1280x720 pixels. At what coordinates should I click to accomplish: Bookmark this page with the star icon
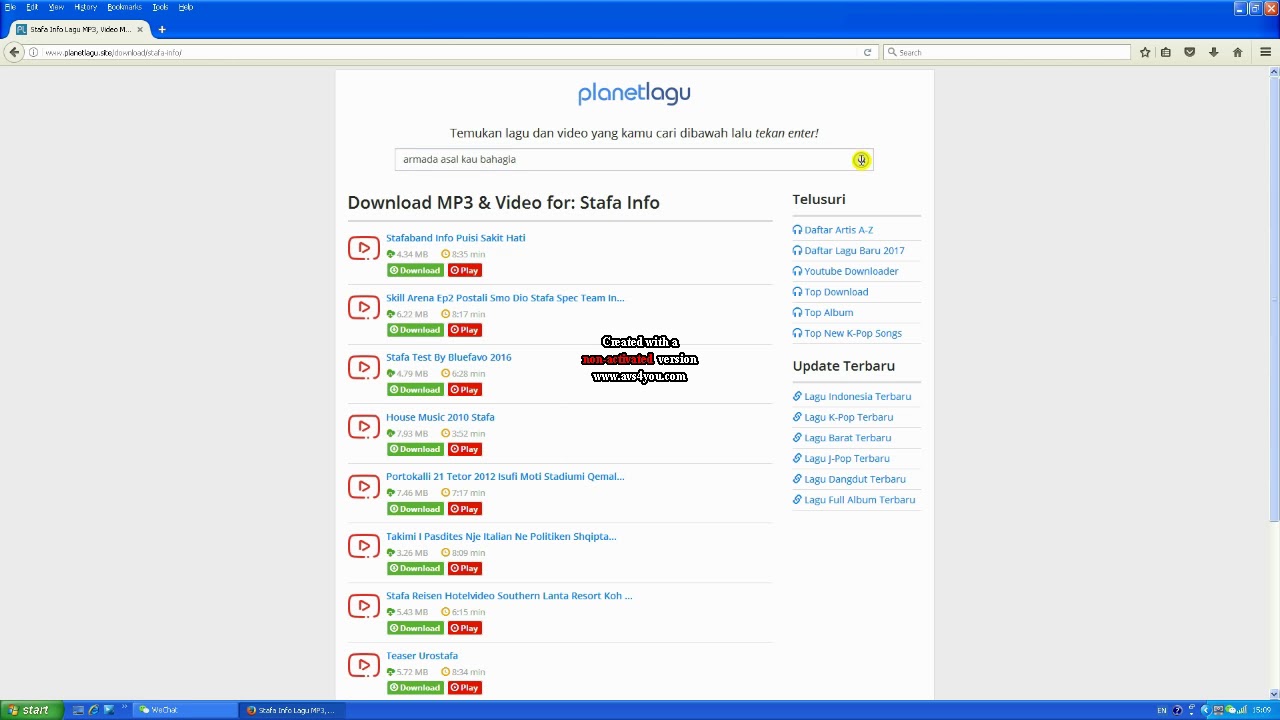[x=1145, y=52]
